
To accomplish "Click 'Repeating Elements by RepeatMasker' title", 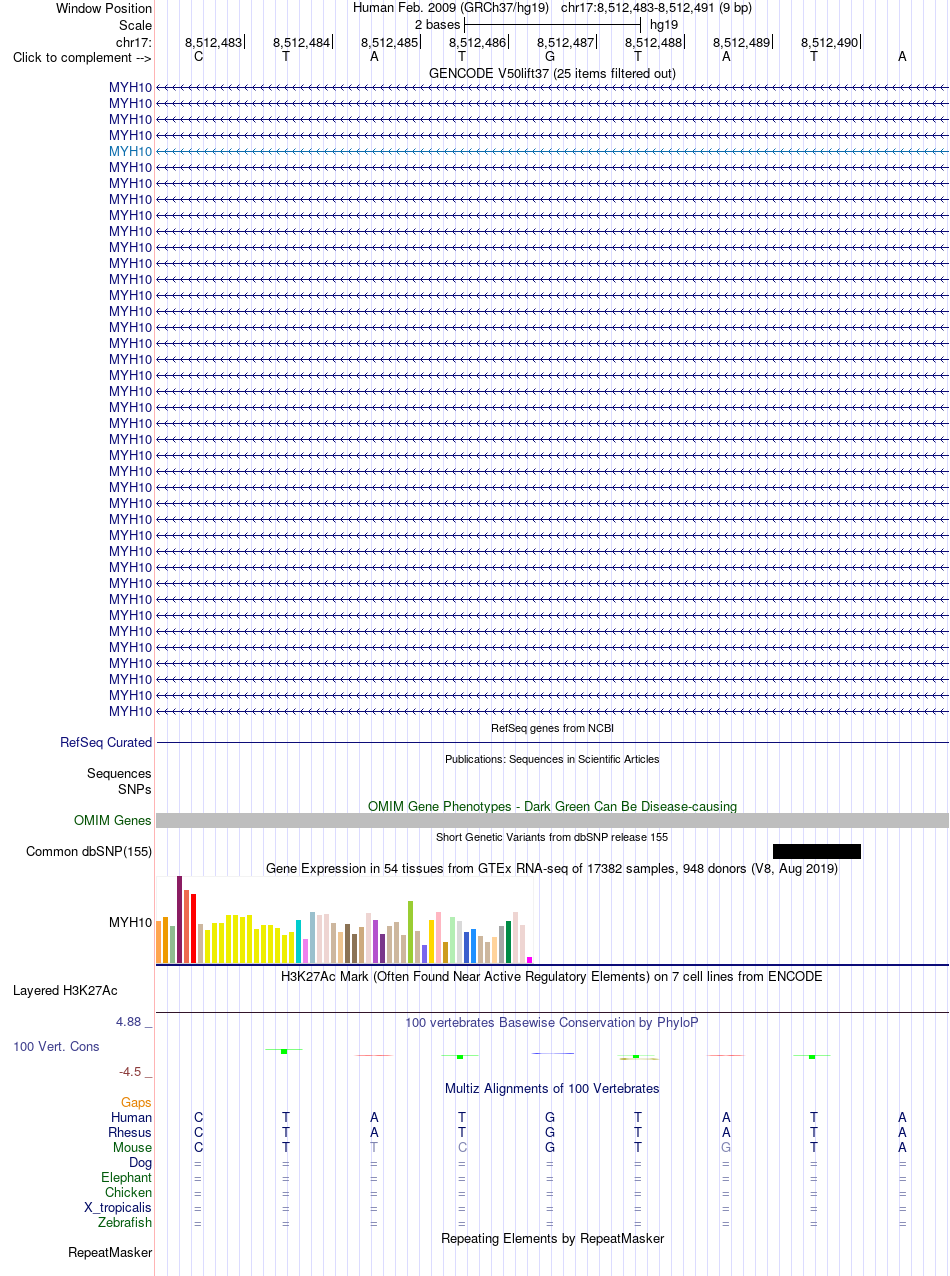I will pyautogui.click(x=552, y=1238).
